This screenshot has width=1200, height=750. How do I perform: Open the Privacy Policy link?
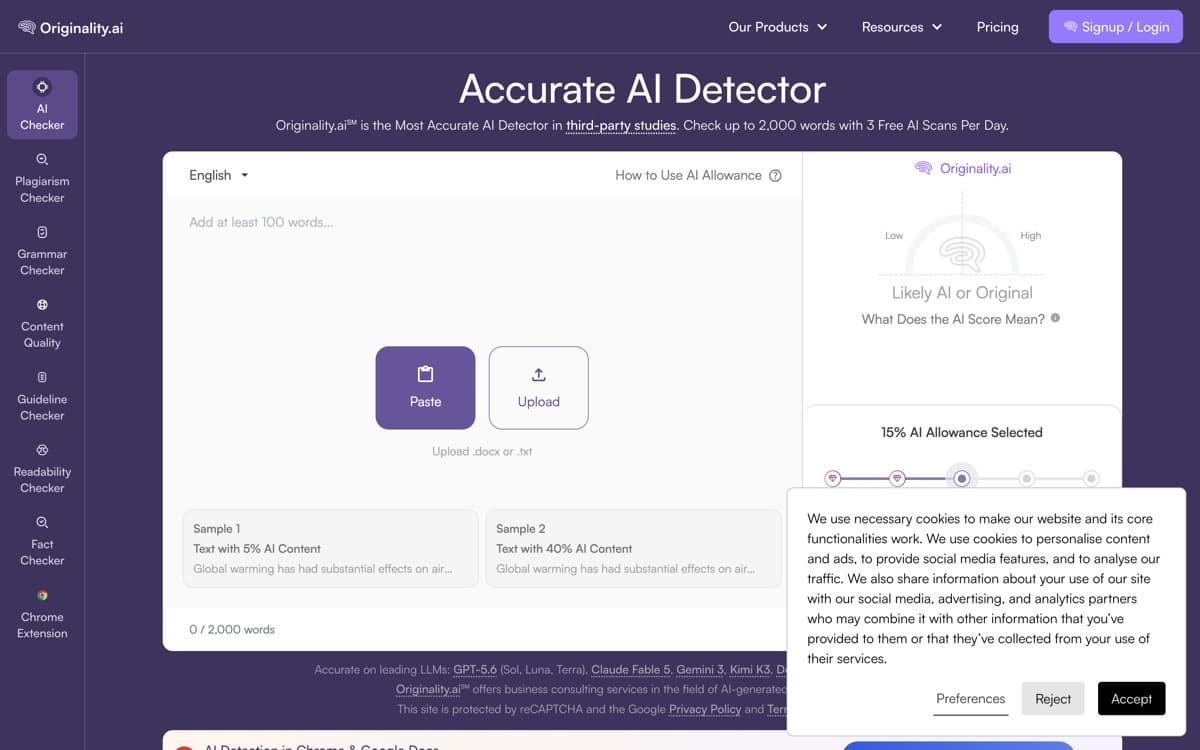705,709
